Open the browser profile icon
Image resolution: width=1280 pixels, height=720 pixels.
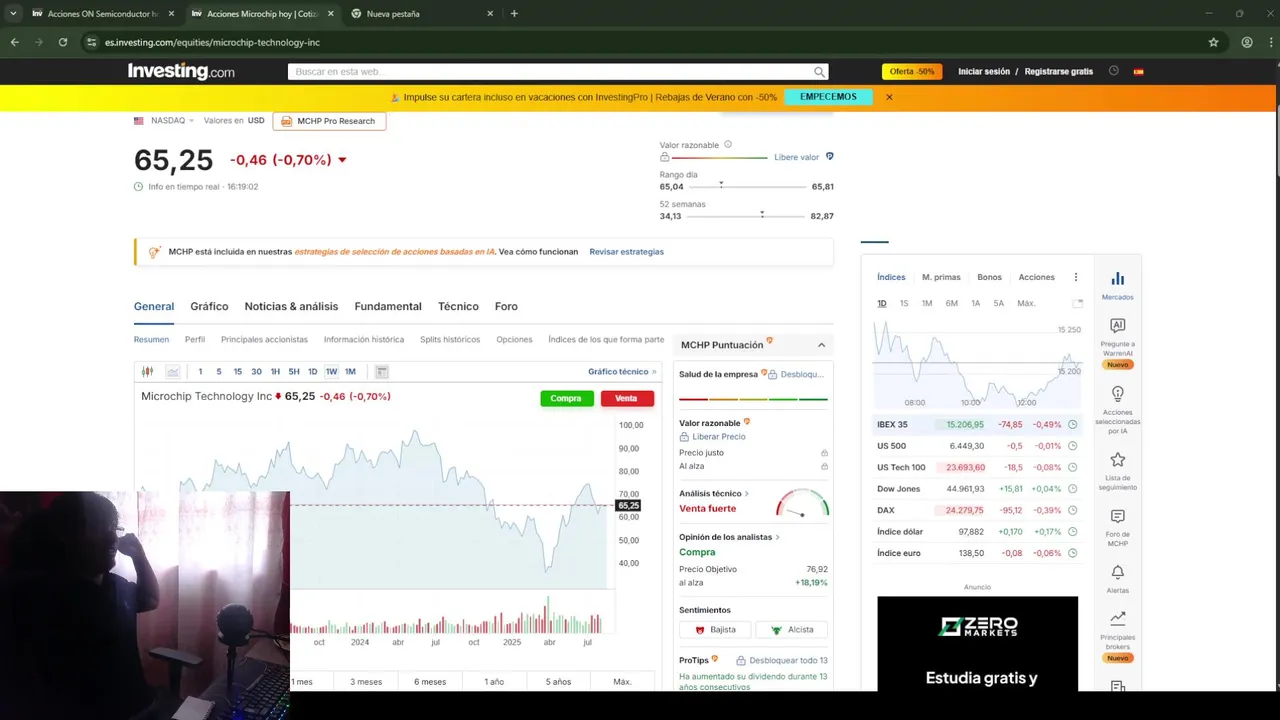point(1247,42)
